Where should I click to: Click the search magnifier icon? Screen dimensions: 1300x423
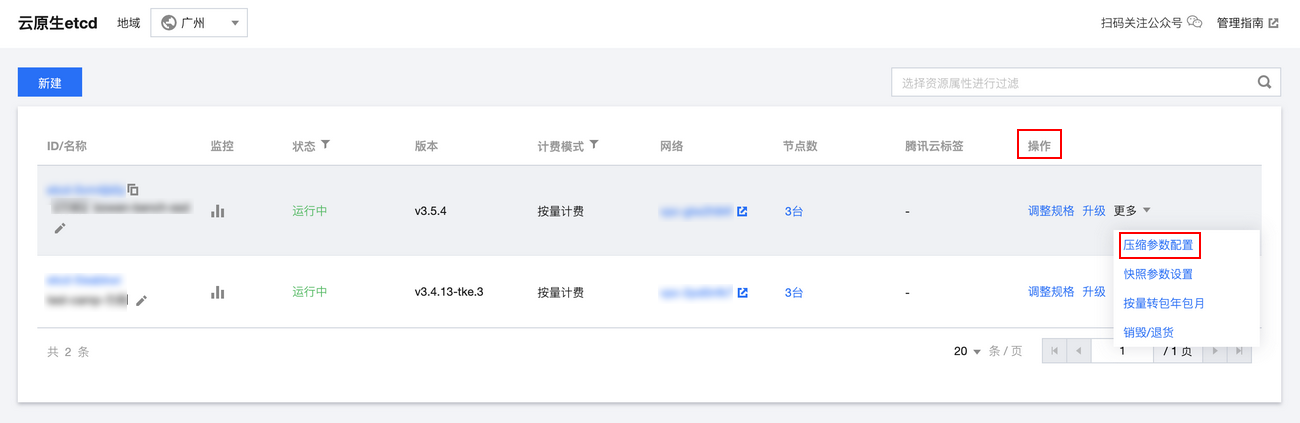(x=1264, y=83)
